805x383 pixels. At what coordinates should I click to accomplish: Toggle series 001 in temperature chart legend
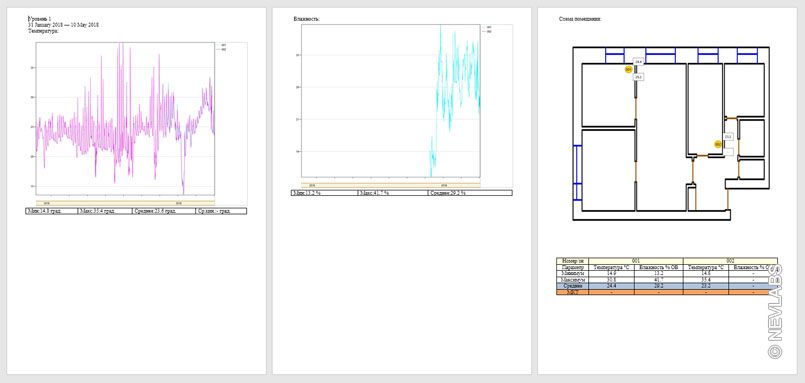click(222, 45)
